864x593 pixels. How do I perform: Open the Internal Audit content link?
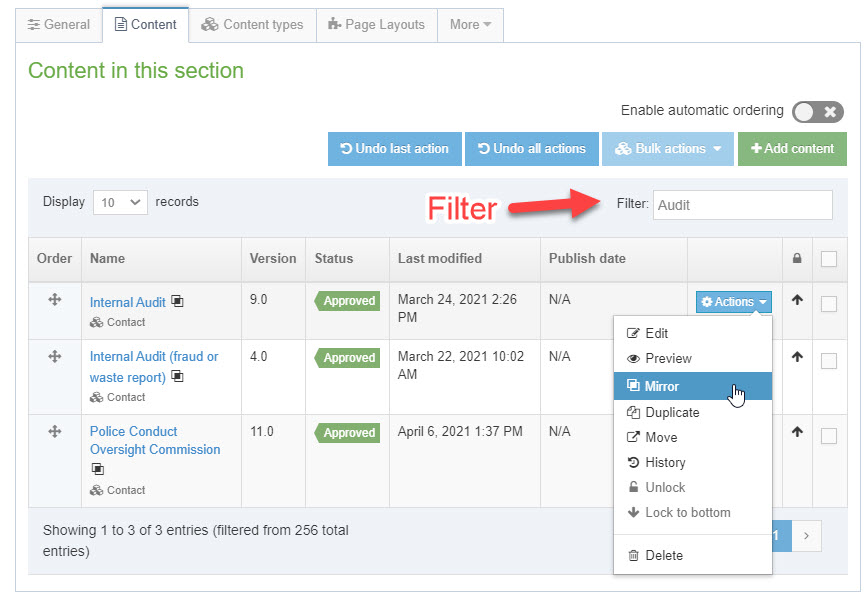coord(127,303)
